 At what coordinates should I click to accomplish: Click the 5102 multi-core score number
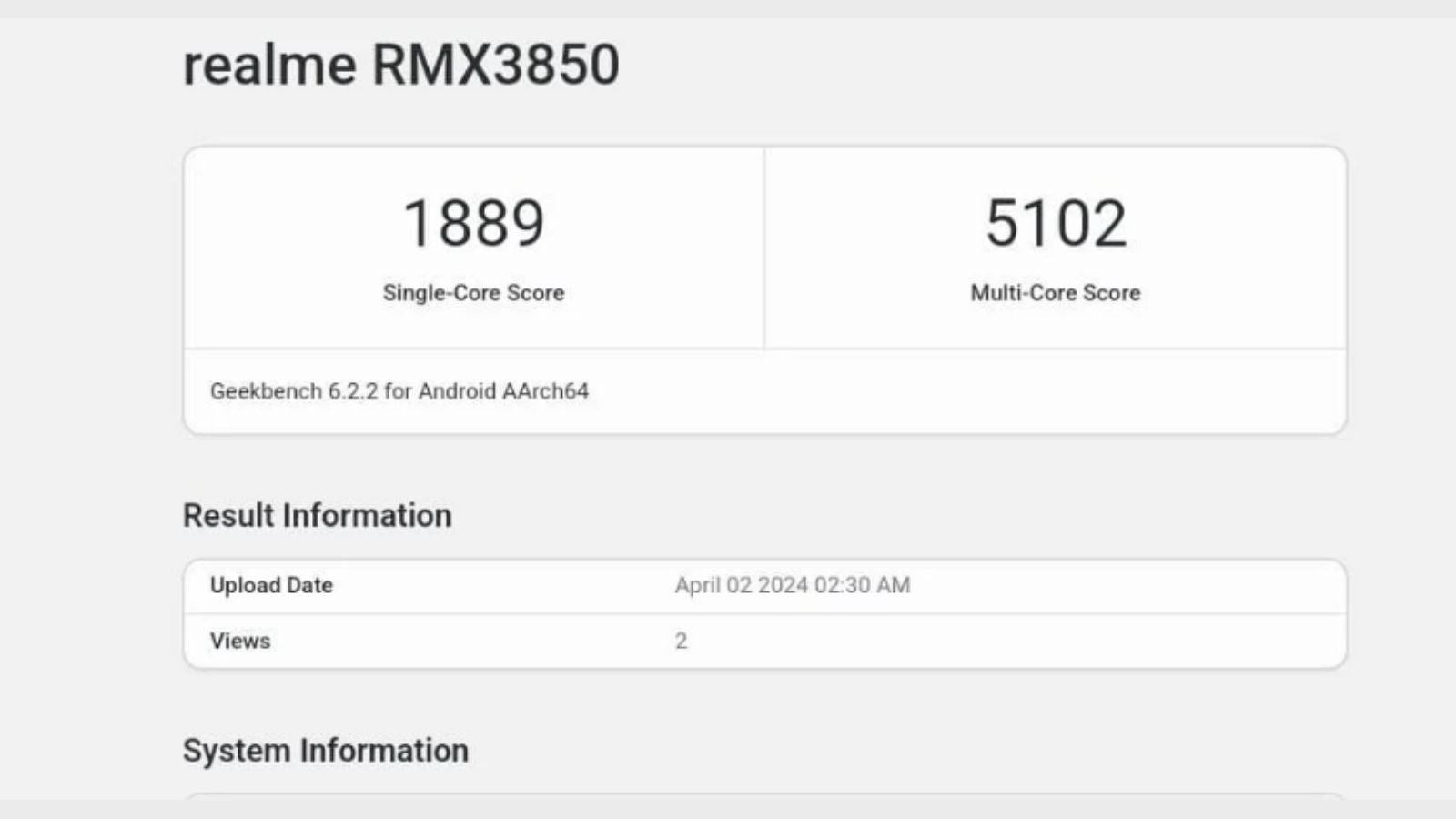coord(1056,223)
